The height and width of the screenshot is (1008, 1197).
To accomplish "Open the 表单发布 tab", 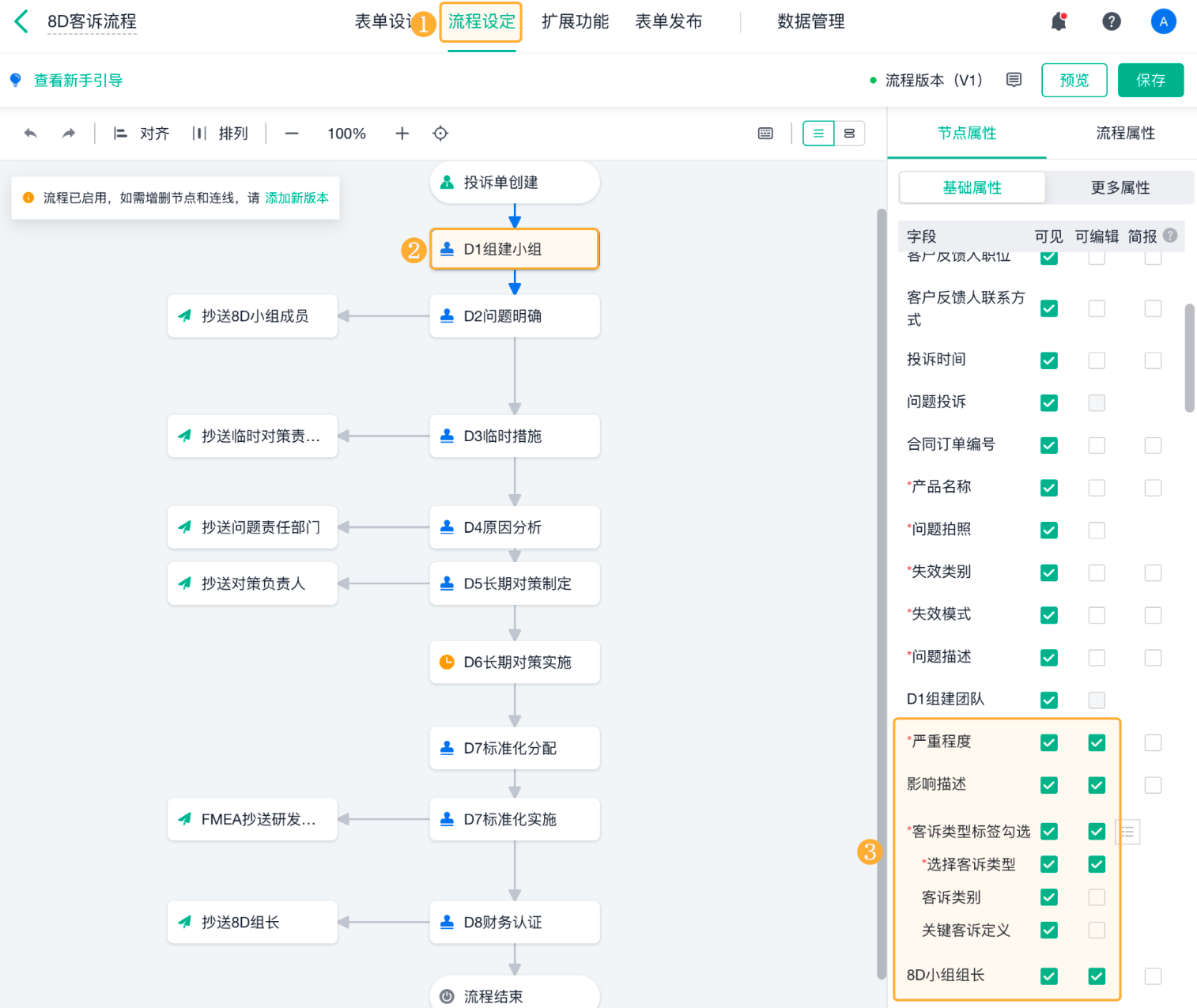I will point(668,21).
